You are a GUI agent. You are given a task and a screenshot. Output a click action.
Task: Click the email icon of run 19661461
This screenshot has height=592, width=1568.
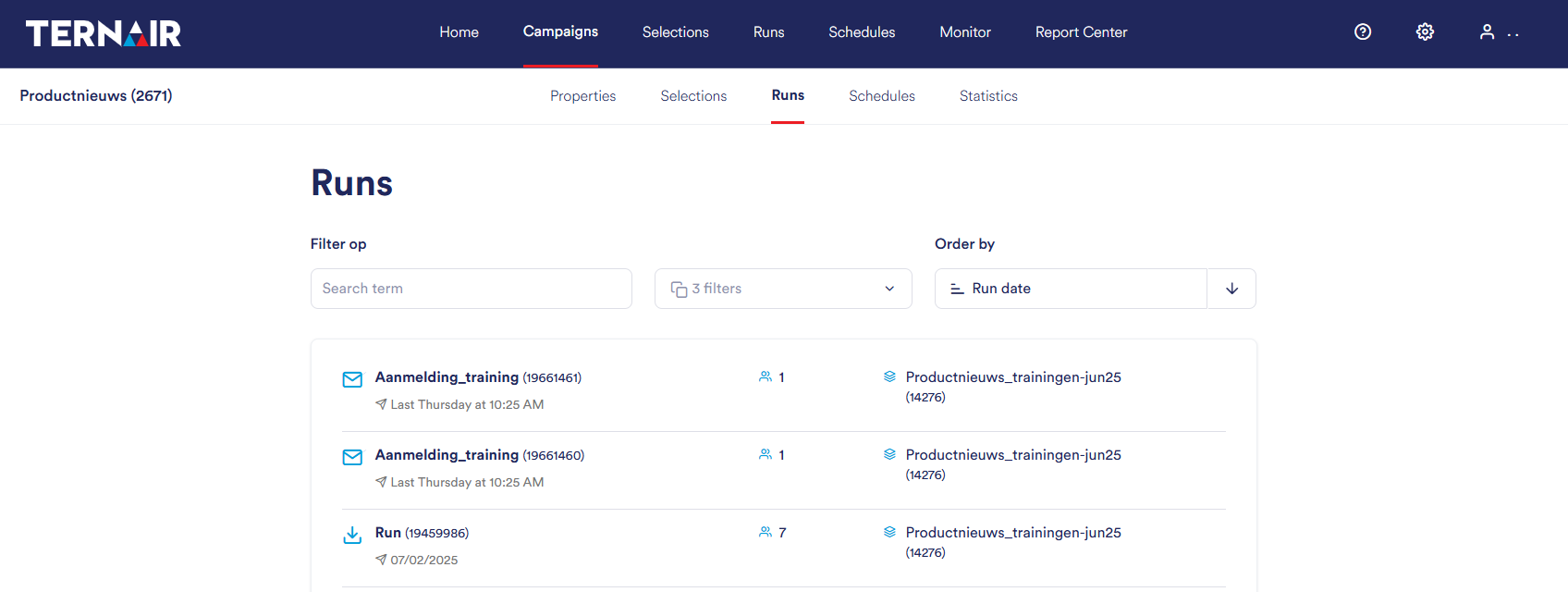[352, 379]
